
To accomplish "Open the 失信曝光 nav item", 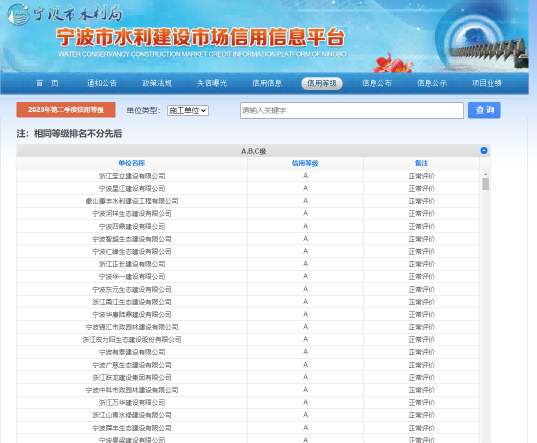I will (x=212, y=83).
